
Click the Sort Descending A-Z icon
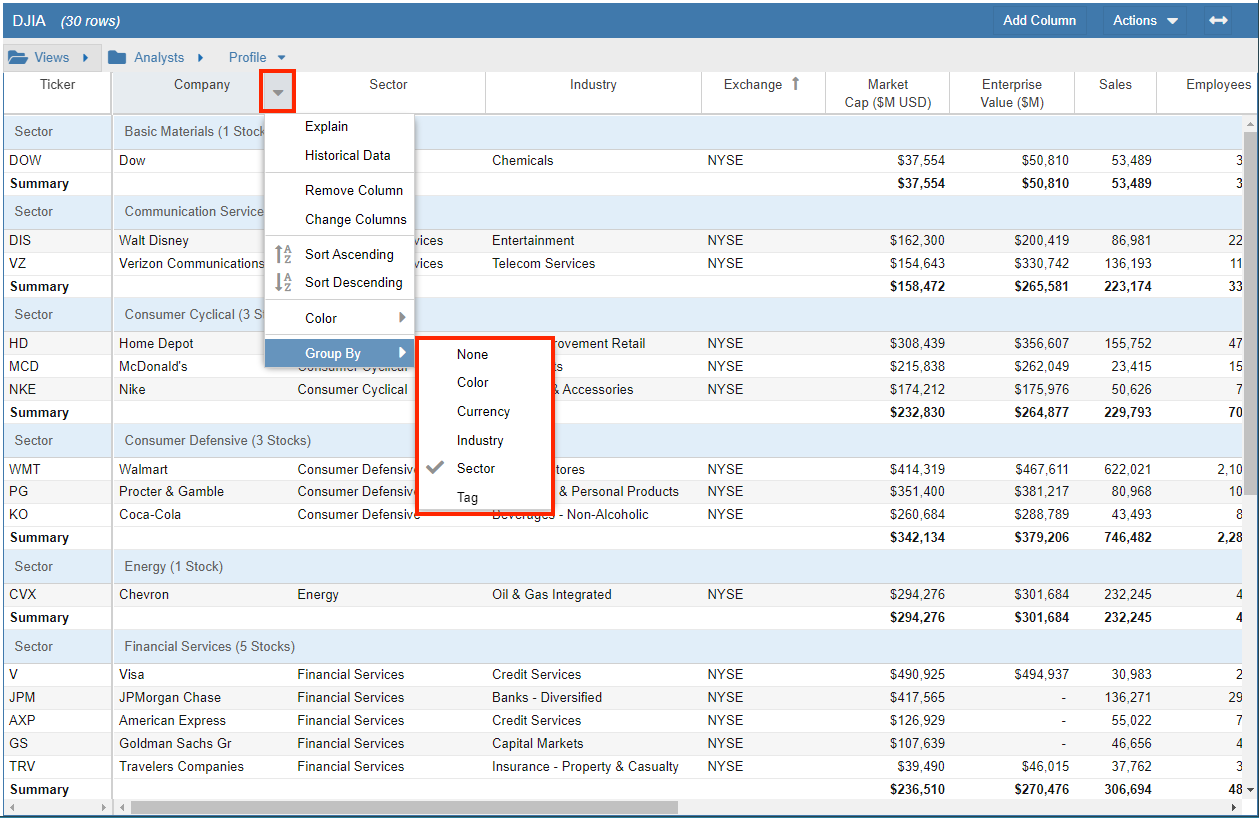coord(284,282)
